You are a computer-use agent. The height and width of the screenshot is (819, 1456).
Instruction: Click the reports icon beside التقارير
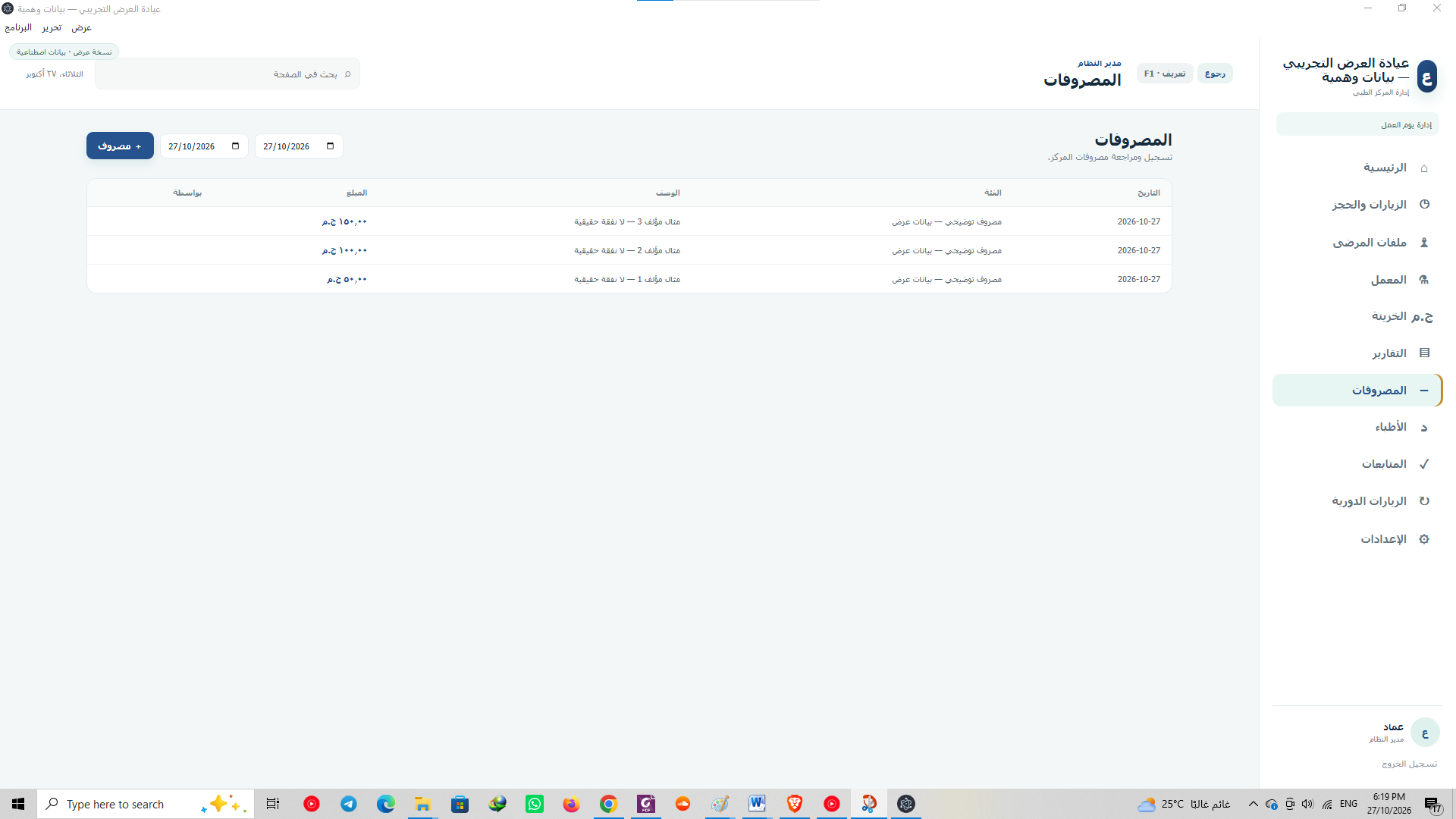coord(1424,353)
